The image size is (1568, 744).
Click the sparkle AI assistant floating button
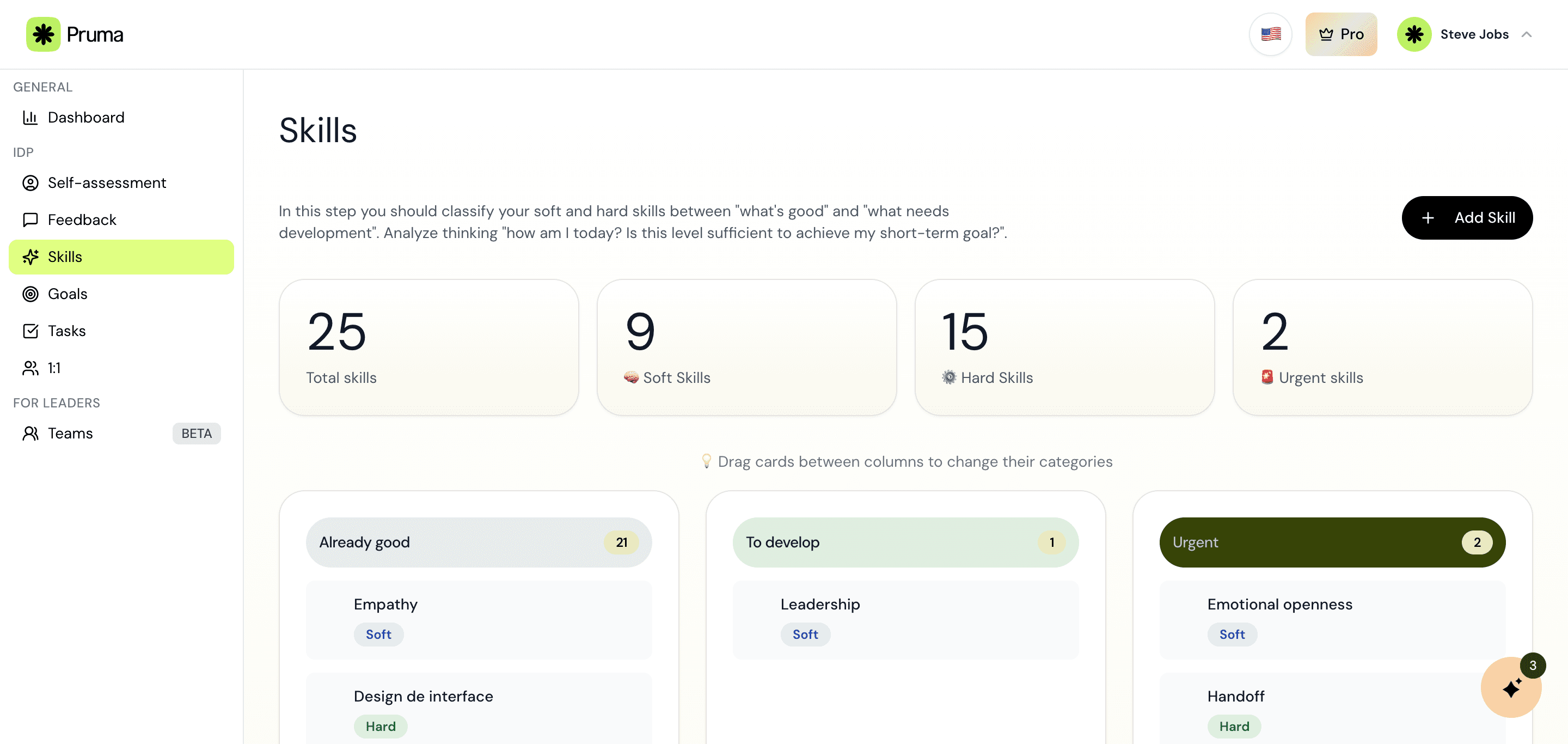[x=1511, y=688]
